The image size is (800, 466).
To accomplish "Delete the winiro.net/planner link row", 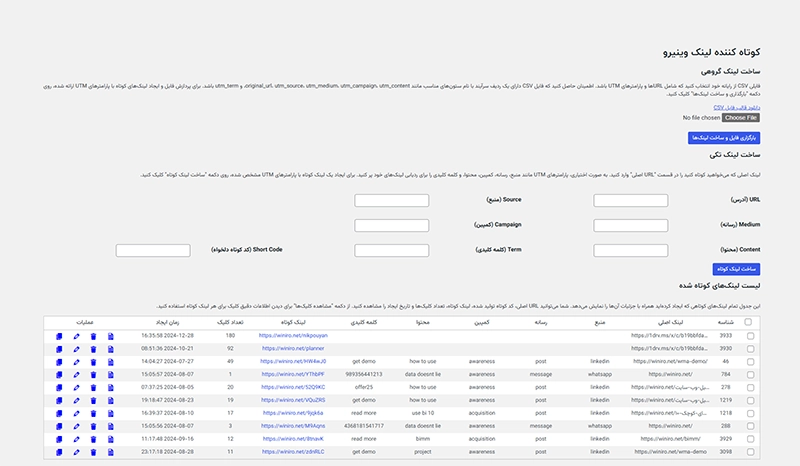I will coord(93,349).
